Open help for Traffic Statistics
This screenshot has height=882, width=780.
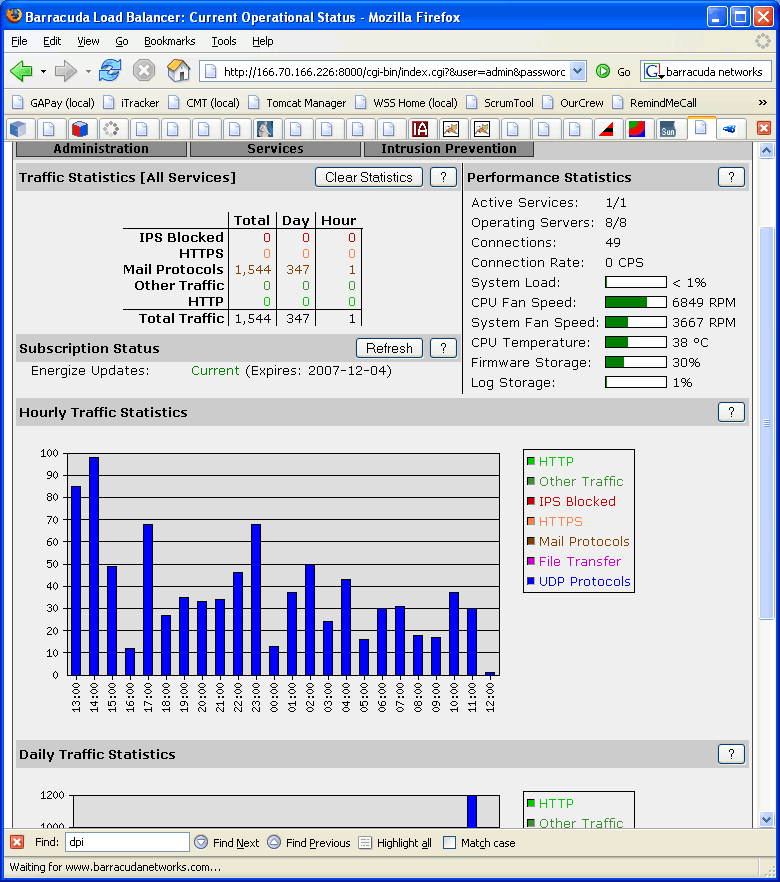point(443,177)
